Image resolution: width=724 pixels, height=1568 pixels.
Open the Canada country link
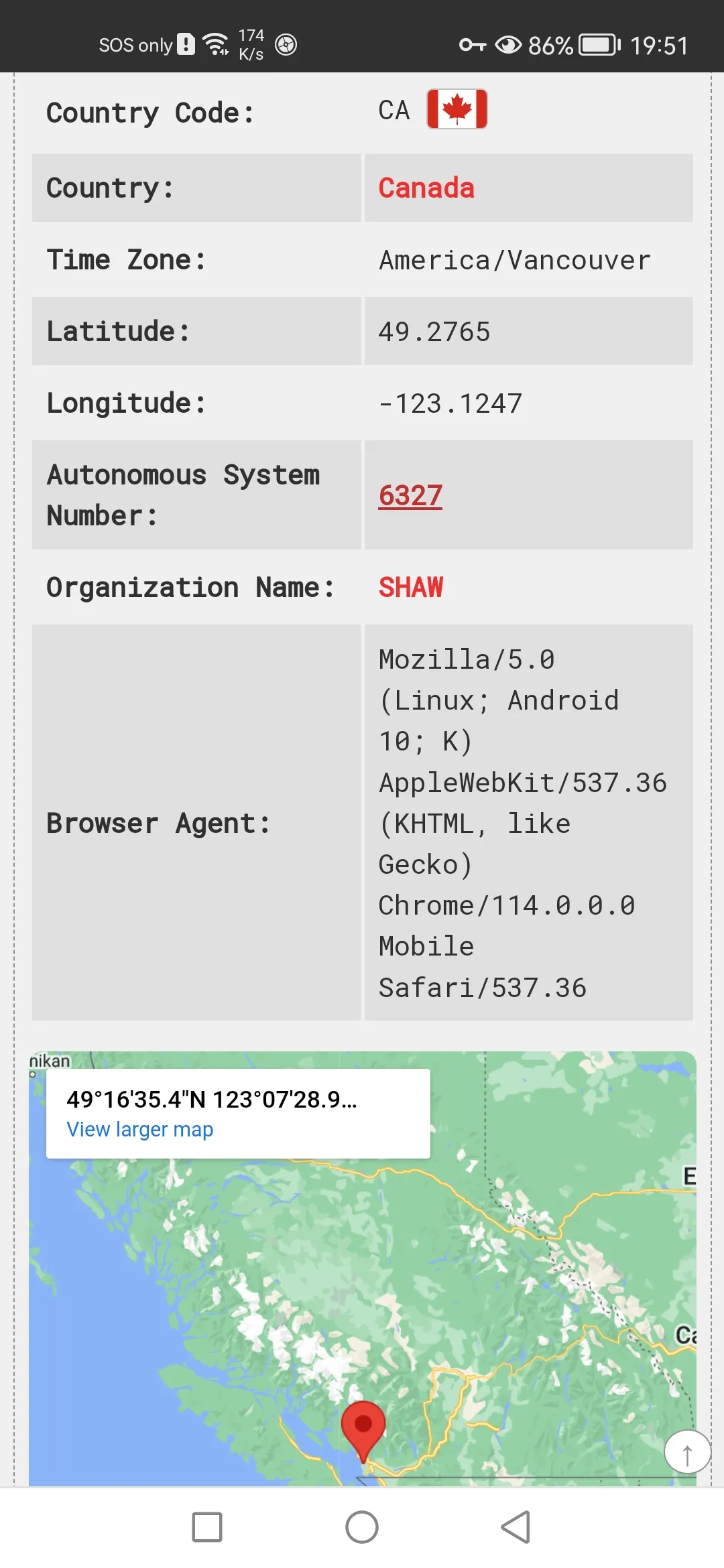pos(426,188)
